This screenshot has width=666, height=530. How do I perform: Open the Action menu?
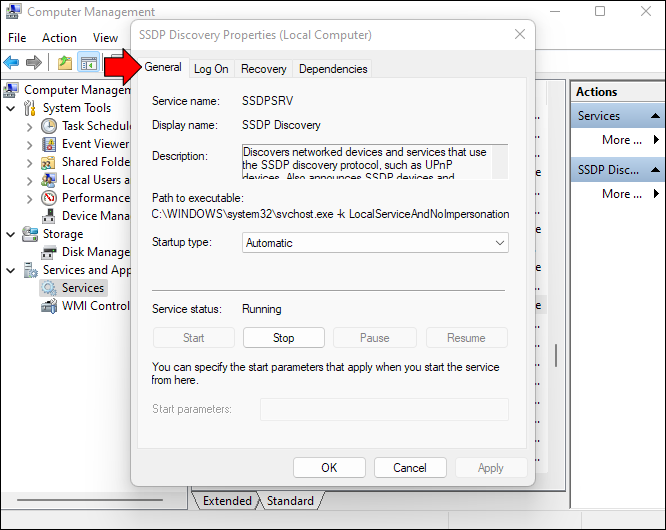(59, 38)
